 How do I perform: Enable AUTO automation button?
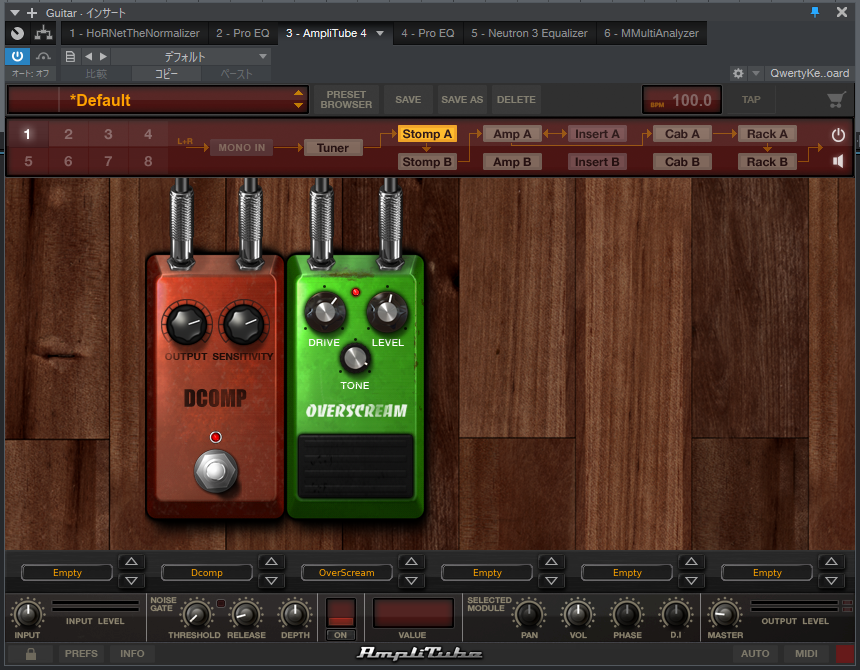(x=755, y=654)
